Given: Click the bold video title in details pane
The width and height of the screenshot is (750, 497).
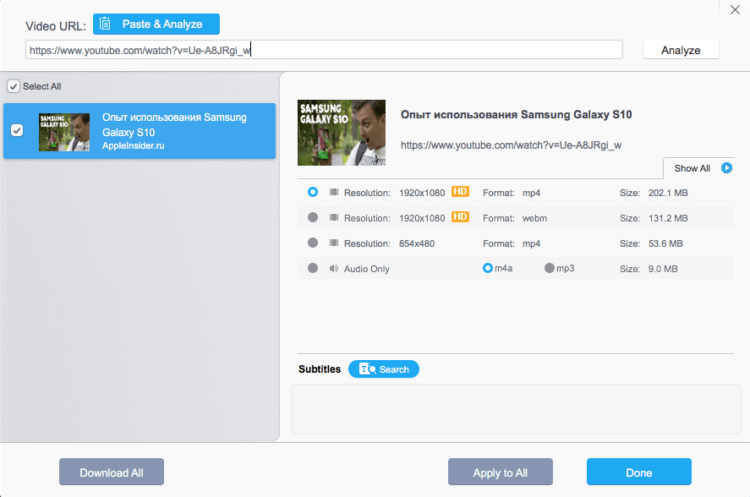Looking at the screenshot, I should 516,114.
